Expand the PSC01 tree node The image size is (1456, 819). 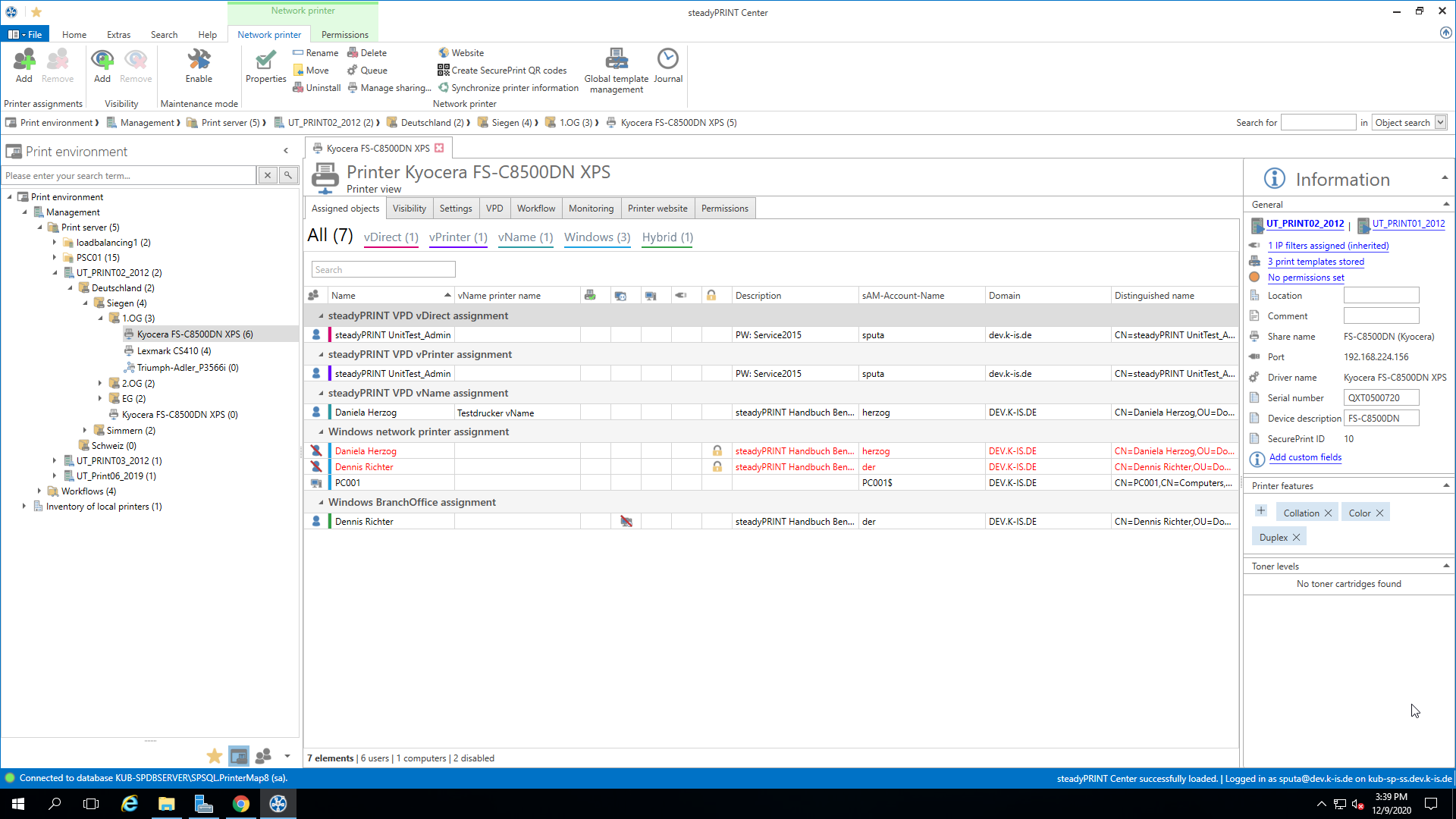pos(55,258)
